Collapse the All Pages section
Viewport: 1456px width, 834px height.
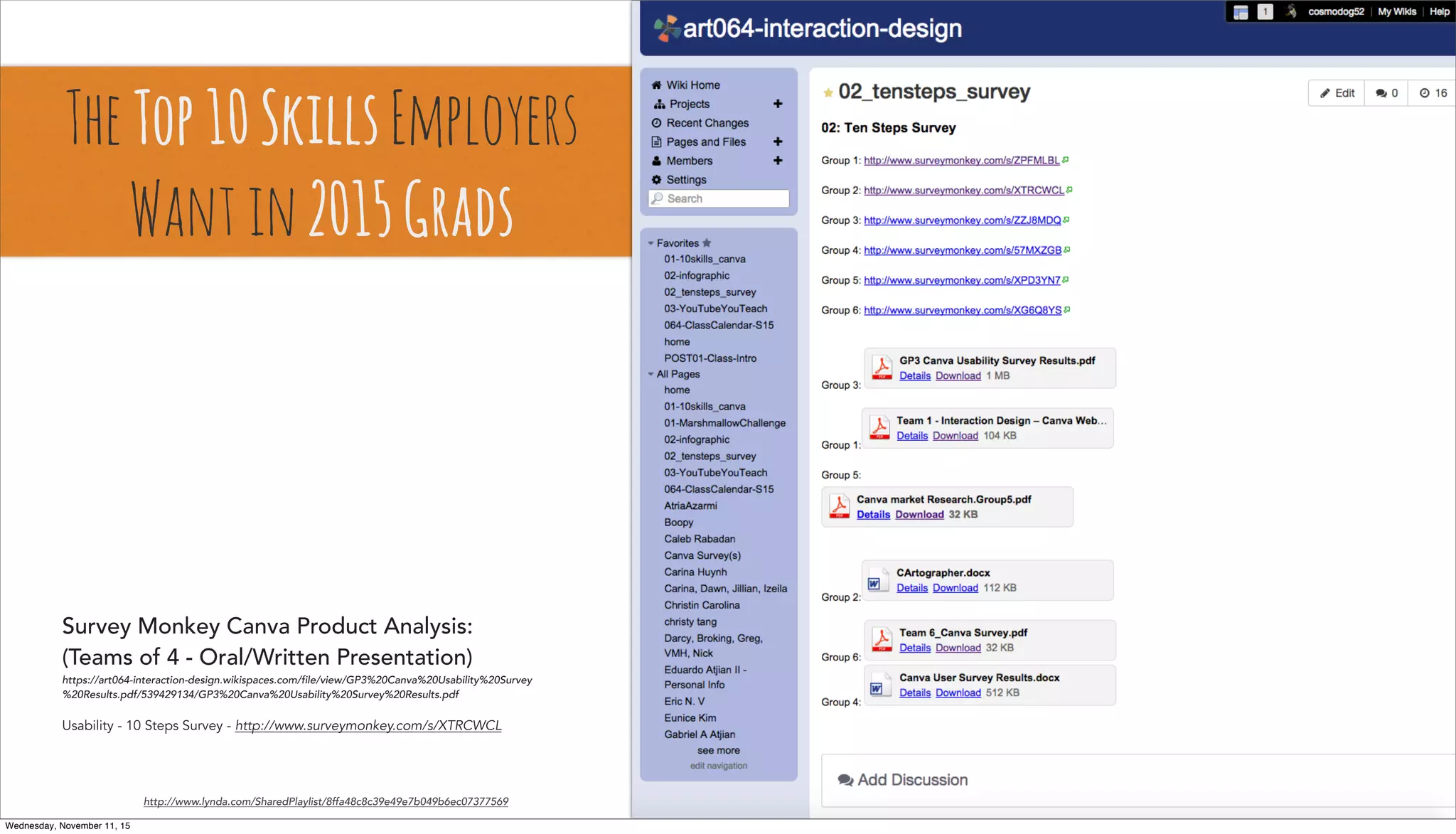651,374
